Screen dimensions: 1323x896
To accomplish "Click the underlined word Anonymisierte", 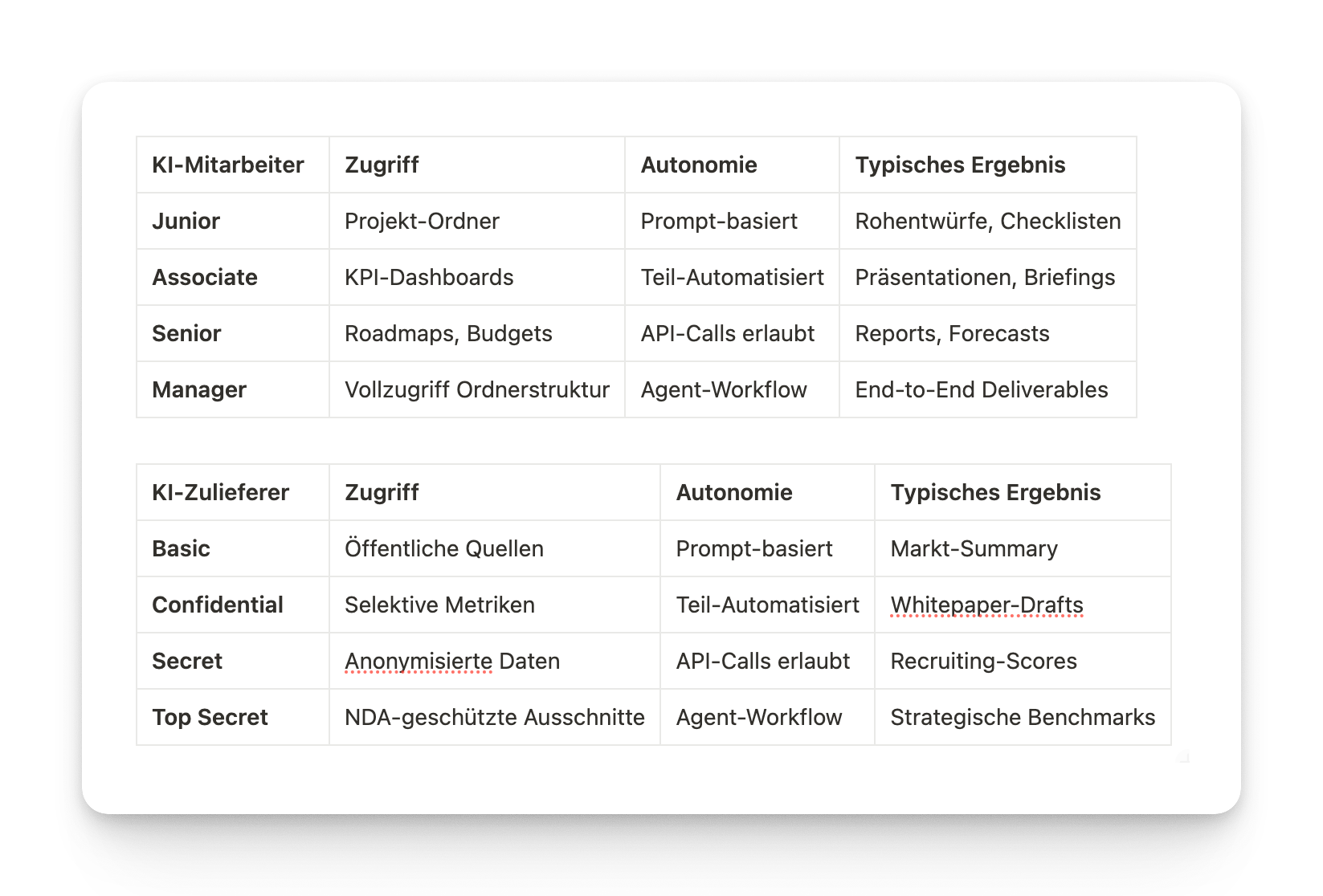I will (x=419, y=661).
